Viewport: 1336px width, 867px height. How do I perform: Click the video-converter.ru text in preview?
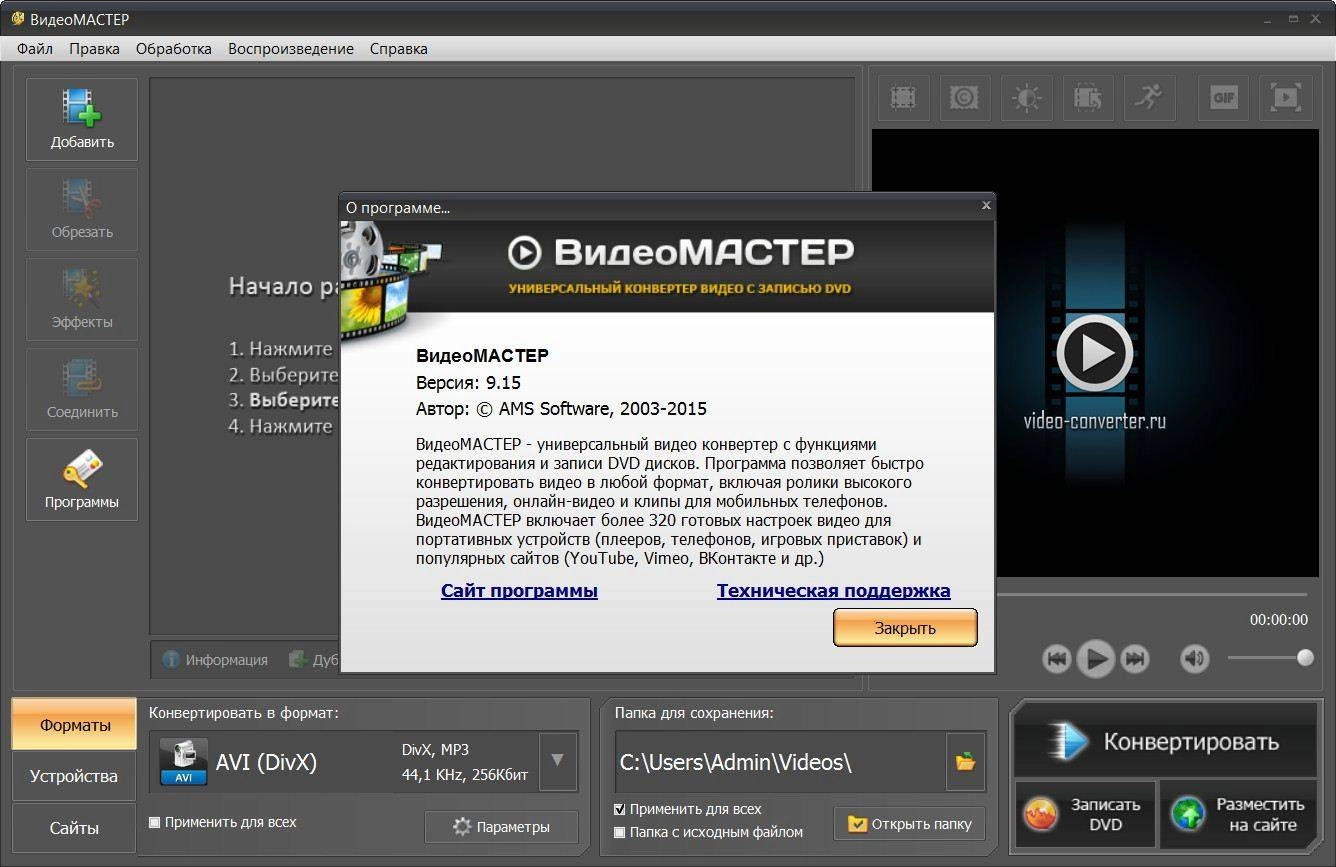1094,420
